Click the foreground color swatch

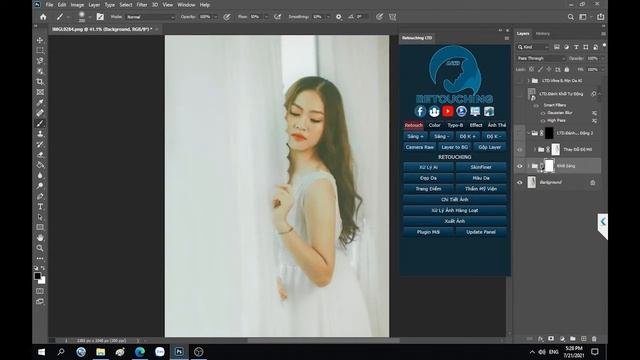point(38,276)
